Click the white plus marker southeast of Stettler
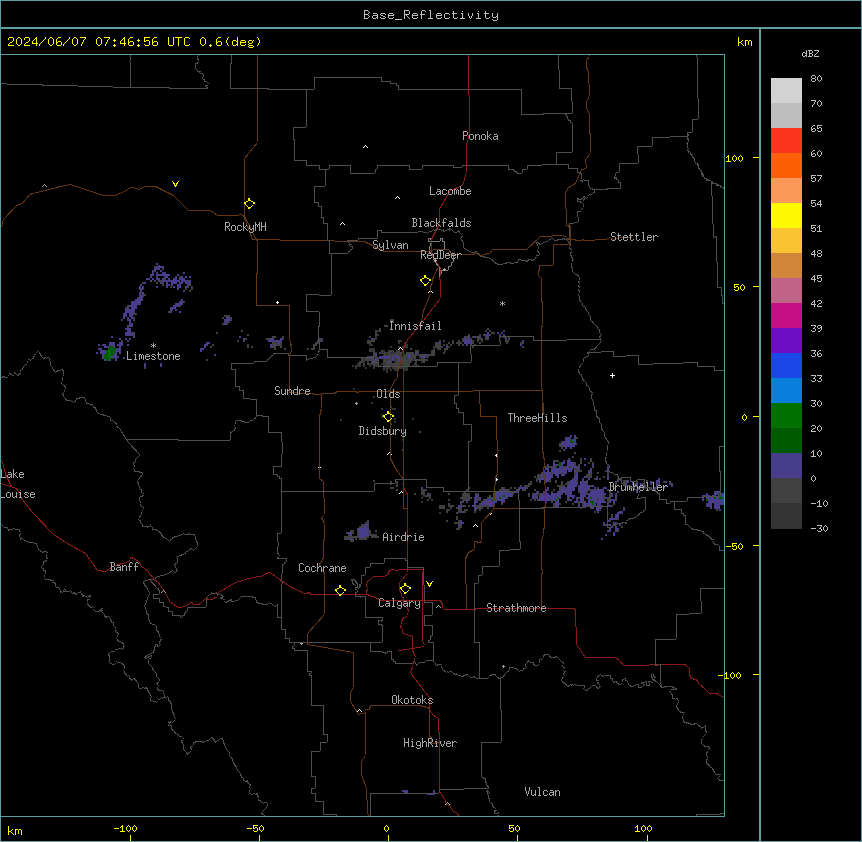This screenshot has height=842, width=862. pos(612,375)
